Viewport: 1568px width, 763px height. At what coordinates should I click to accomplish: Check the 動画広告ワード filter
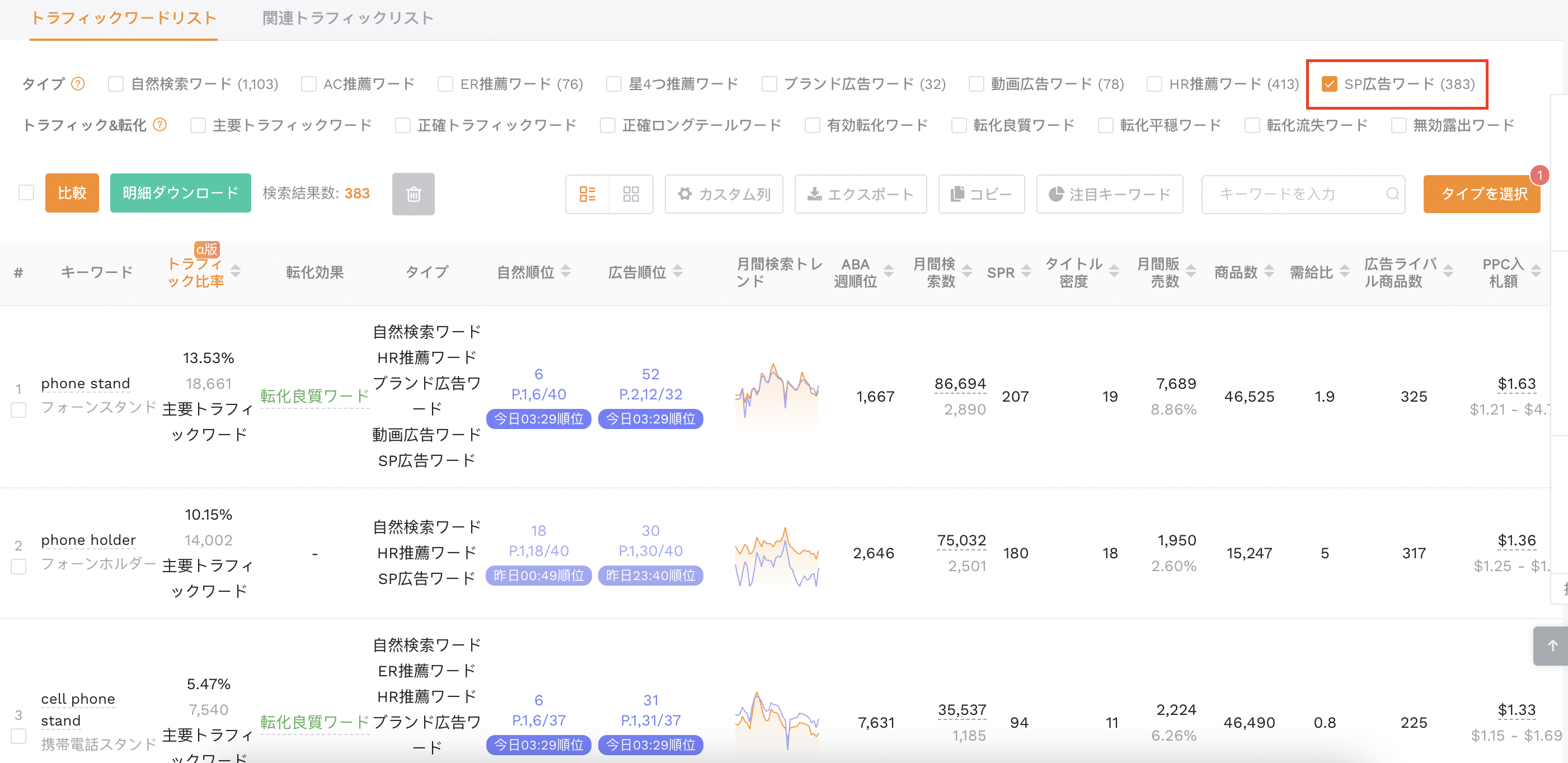tap(977, 84)
